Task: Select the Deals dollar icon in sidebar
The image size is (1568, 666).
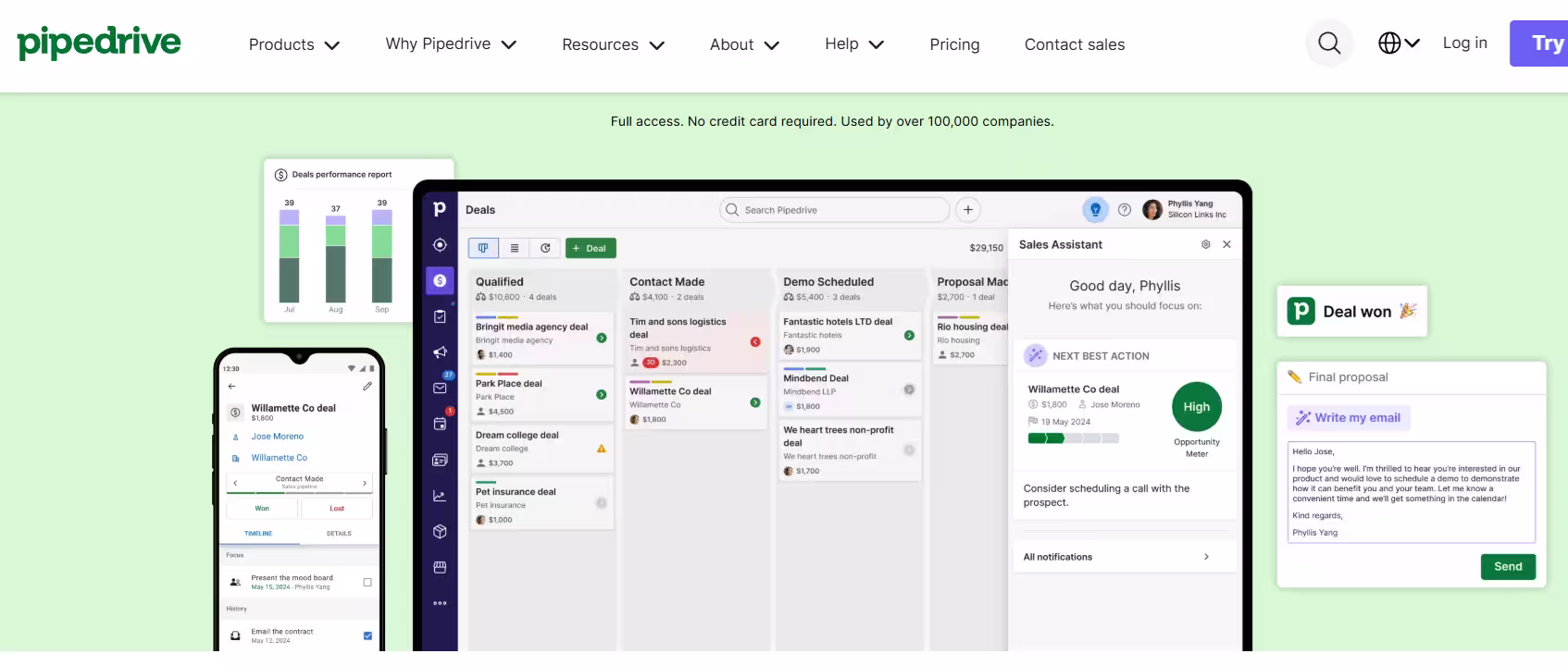Action: 440,280
